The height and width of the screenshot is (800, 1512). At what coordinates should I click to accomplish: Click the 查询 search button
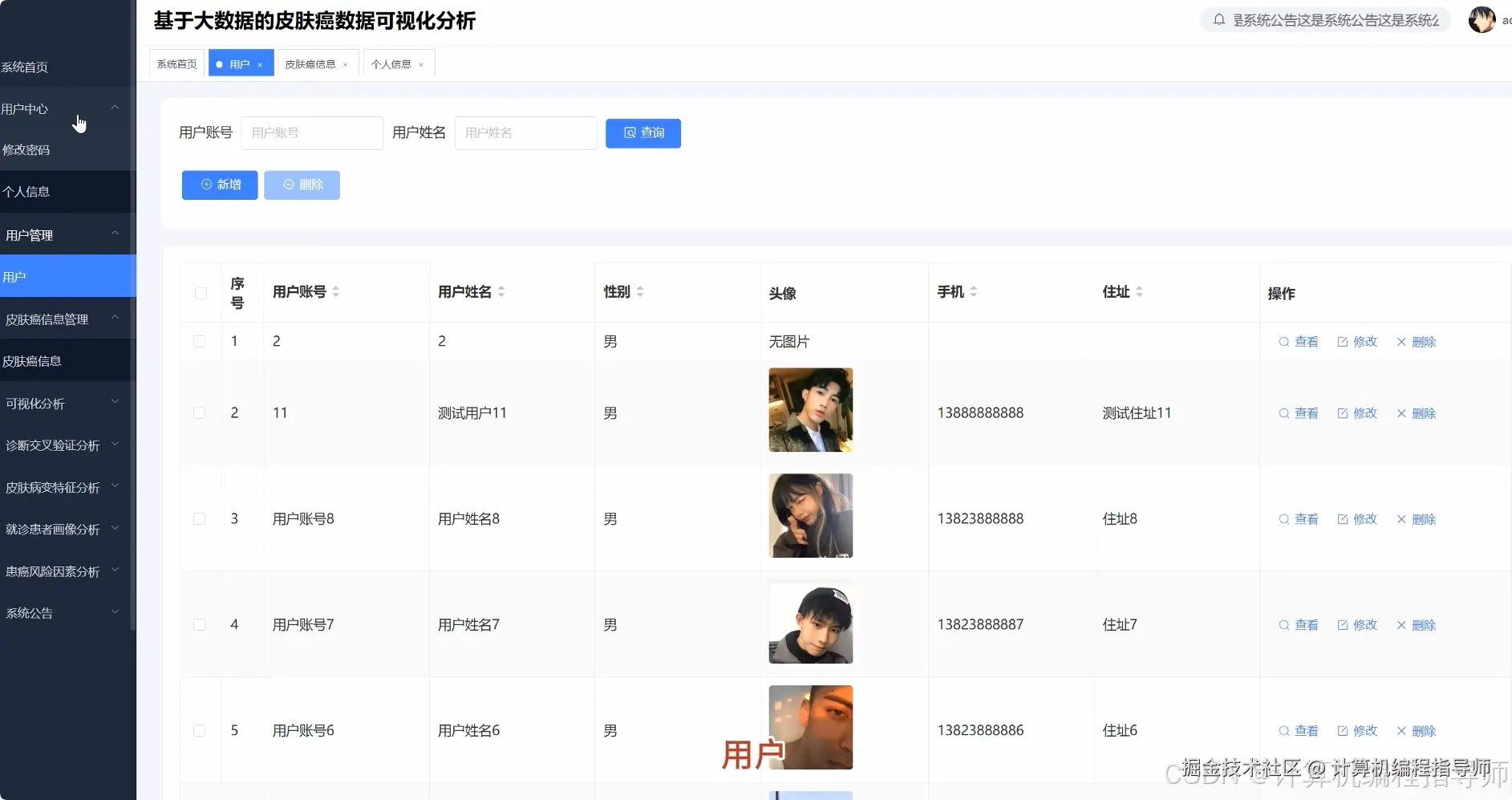pyautogui.click(x=642, y=133)
